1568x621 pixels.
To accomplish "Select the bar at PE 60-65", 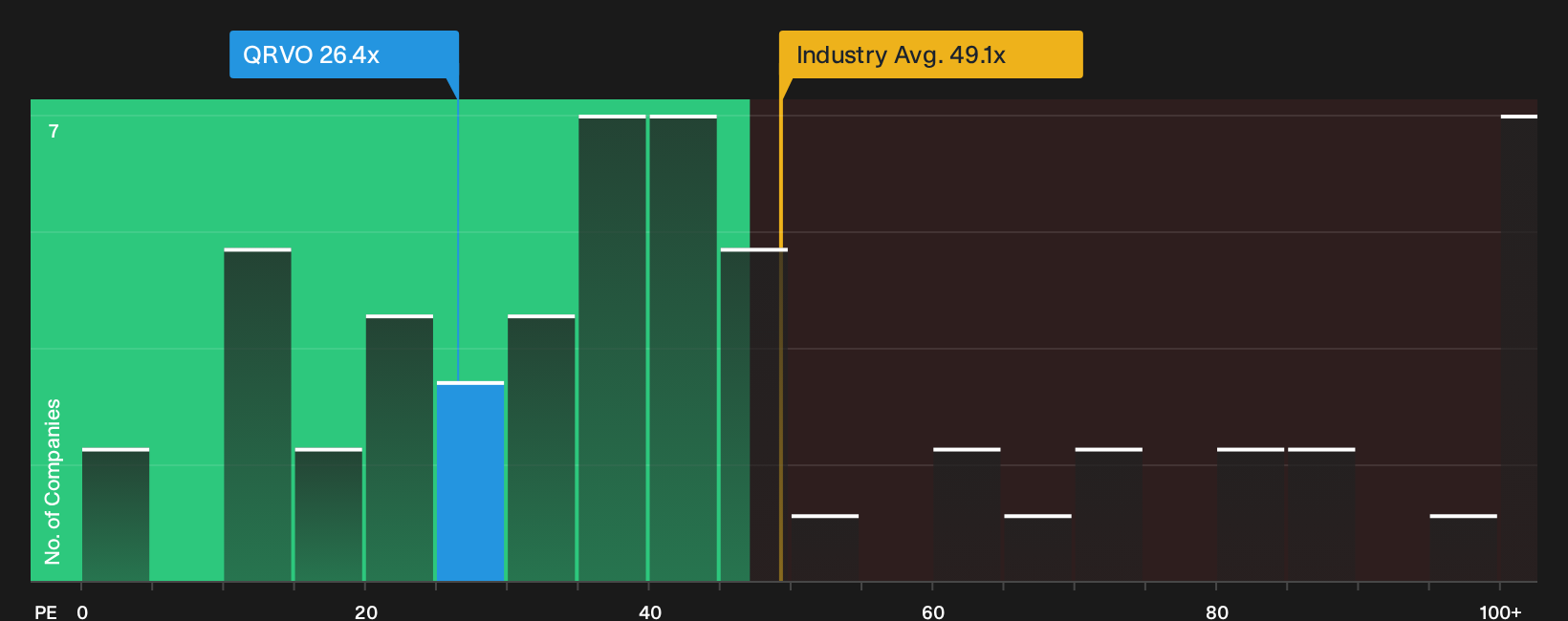I will [x=967, y=515].
